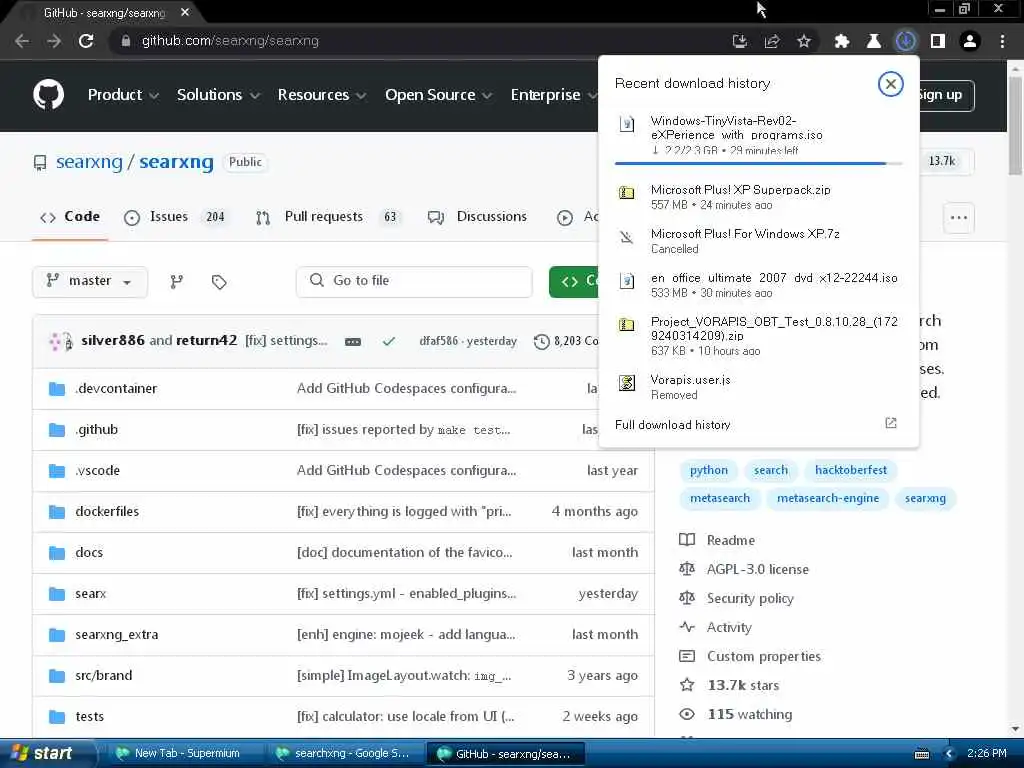Click the tags icon
Viewport: 1024px width, 768px height.
coord(219,281)
